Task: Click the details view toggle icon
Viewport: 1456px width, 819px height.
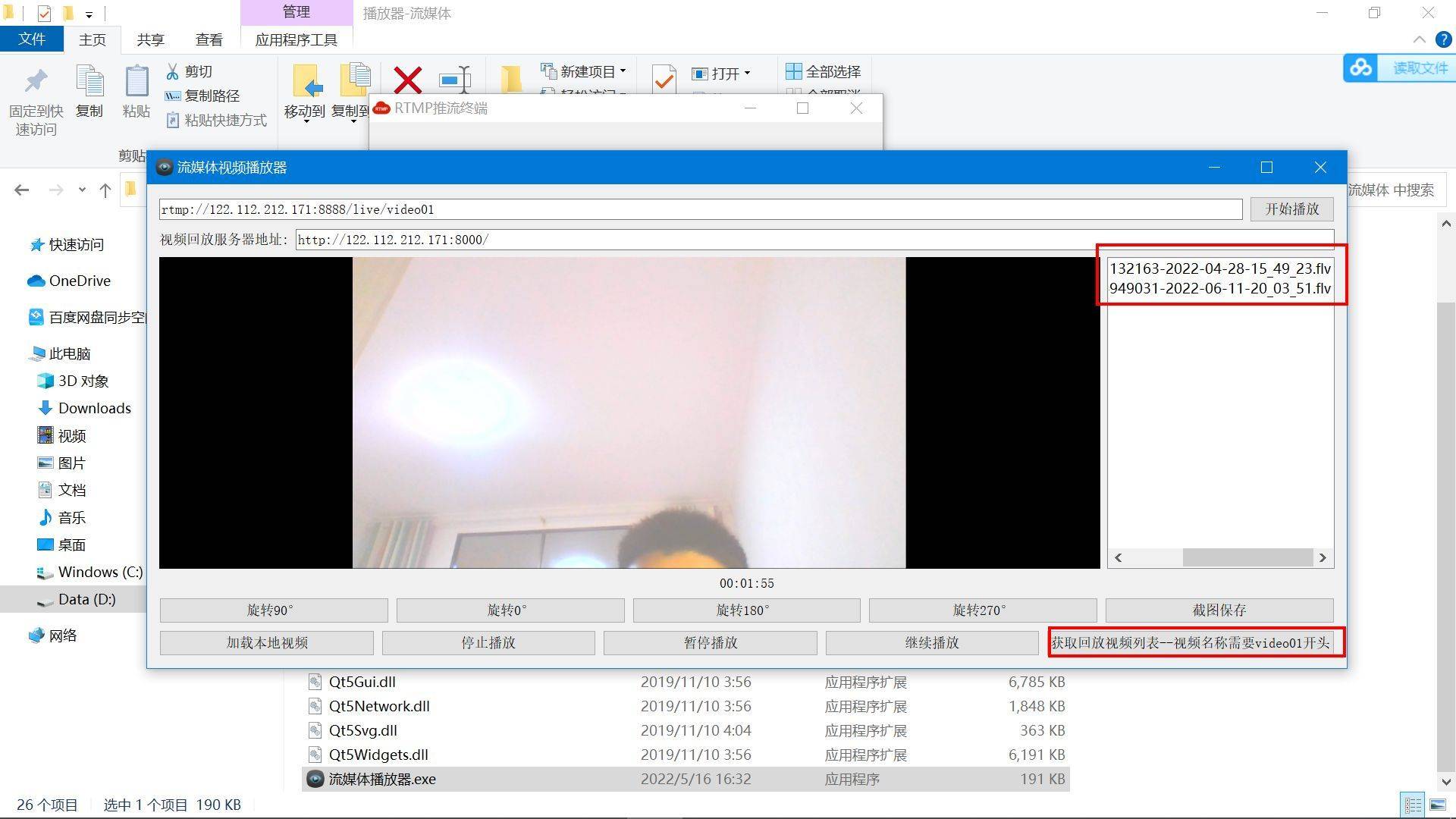Action: point(1413,805)
